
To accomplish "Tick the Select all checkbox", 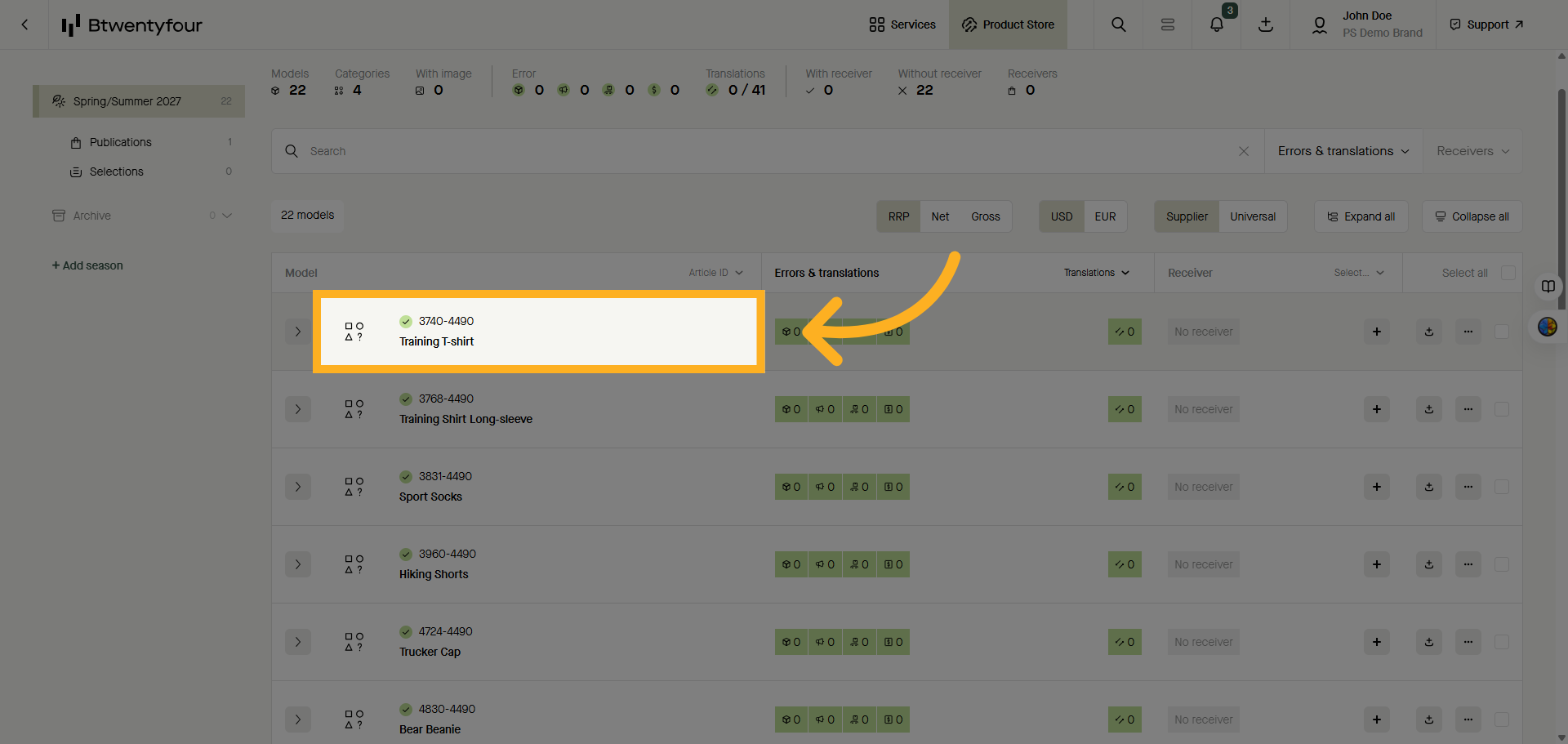I will 1508,273.
